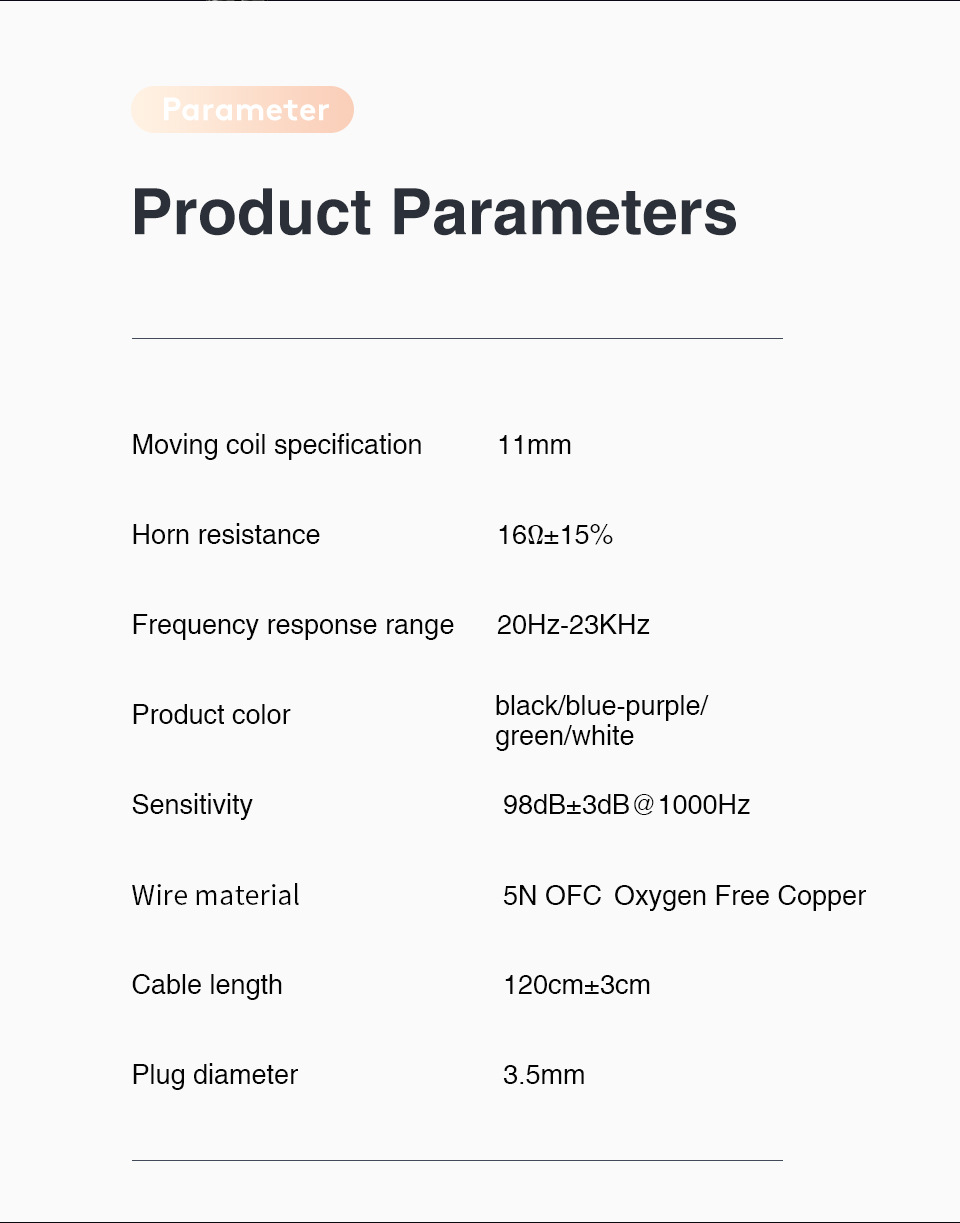Select the Moving coil specification label
This screenshot has height=1223, width=960.
pos(277,445)
